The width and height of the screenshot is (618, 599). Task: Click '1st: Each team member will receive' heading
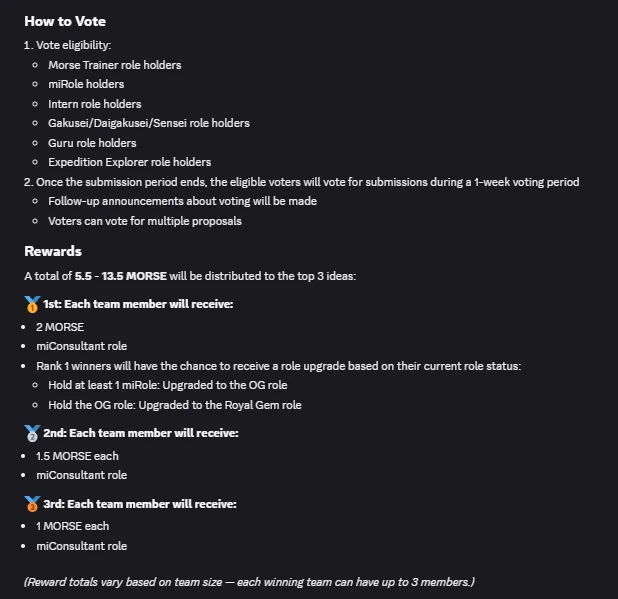[138, 304]
